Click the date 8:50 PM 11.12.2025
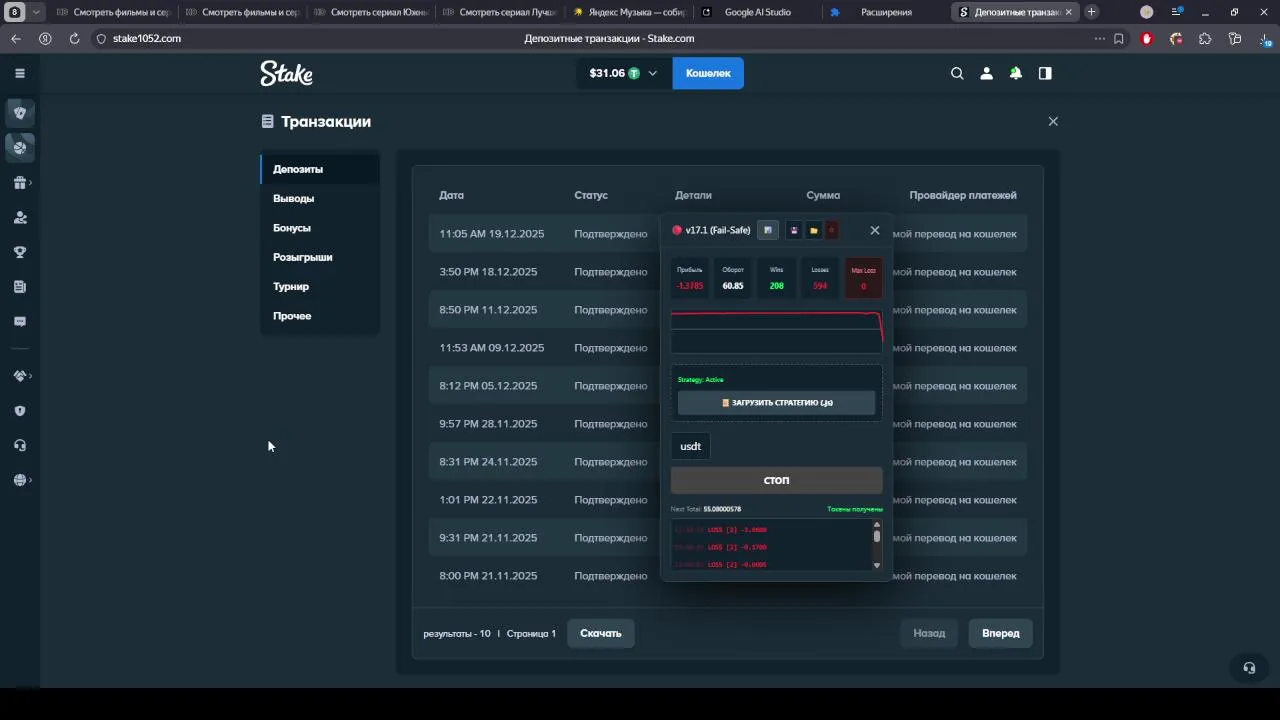The image size is (1280, 720). [488, 310]
